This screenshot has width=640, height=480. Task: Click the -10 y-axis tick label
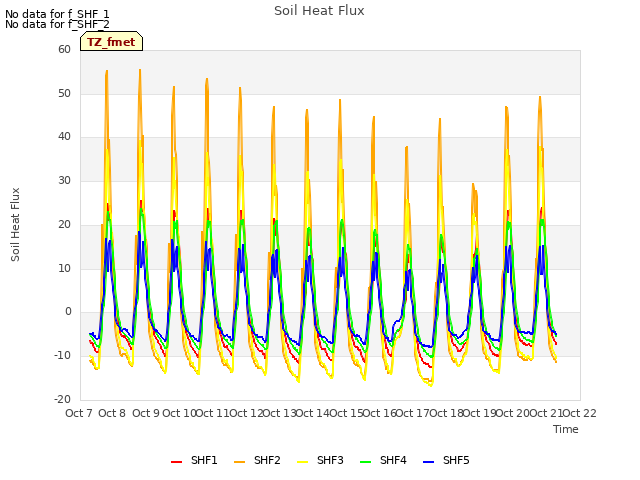(x=62, y=356)
